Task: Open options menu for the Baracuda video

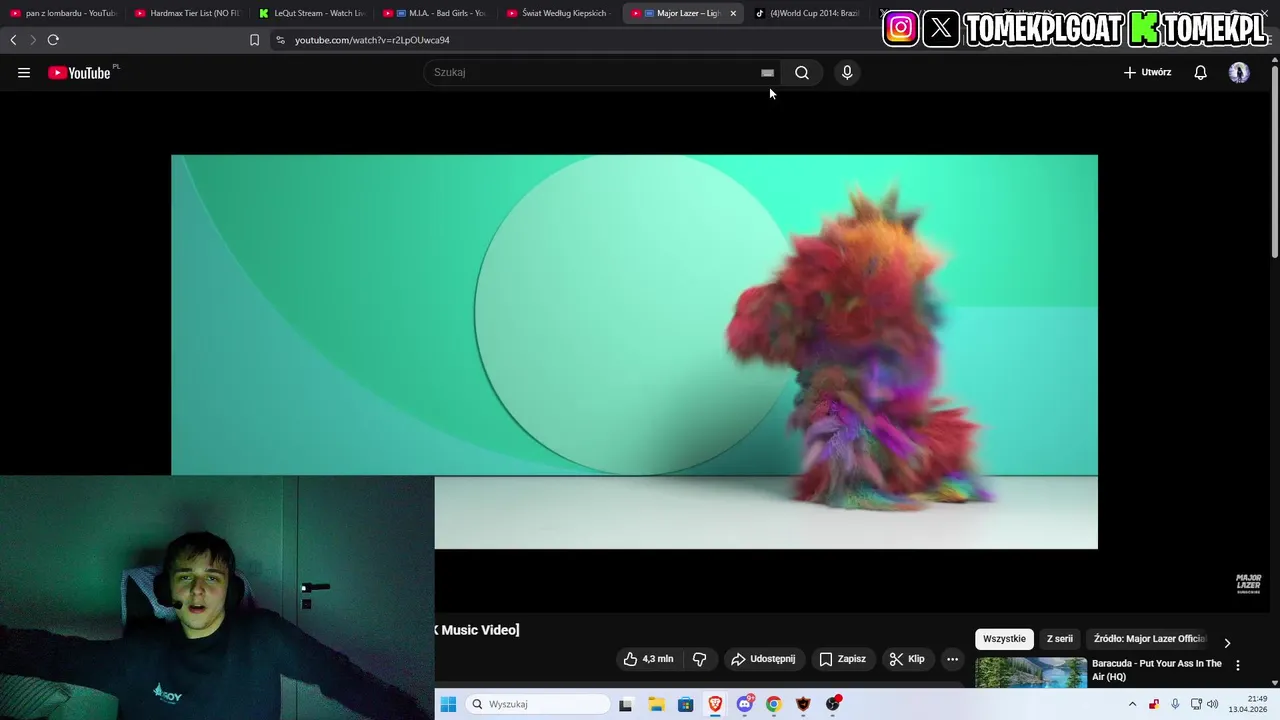Action: [1238, 665]
